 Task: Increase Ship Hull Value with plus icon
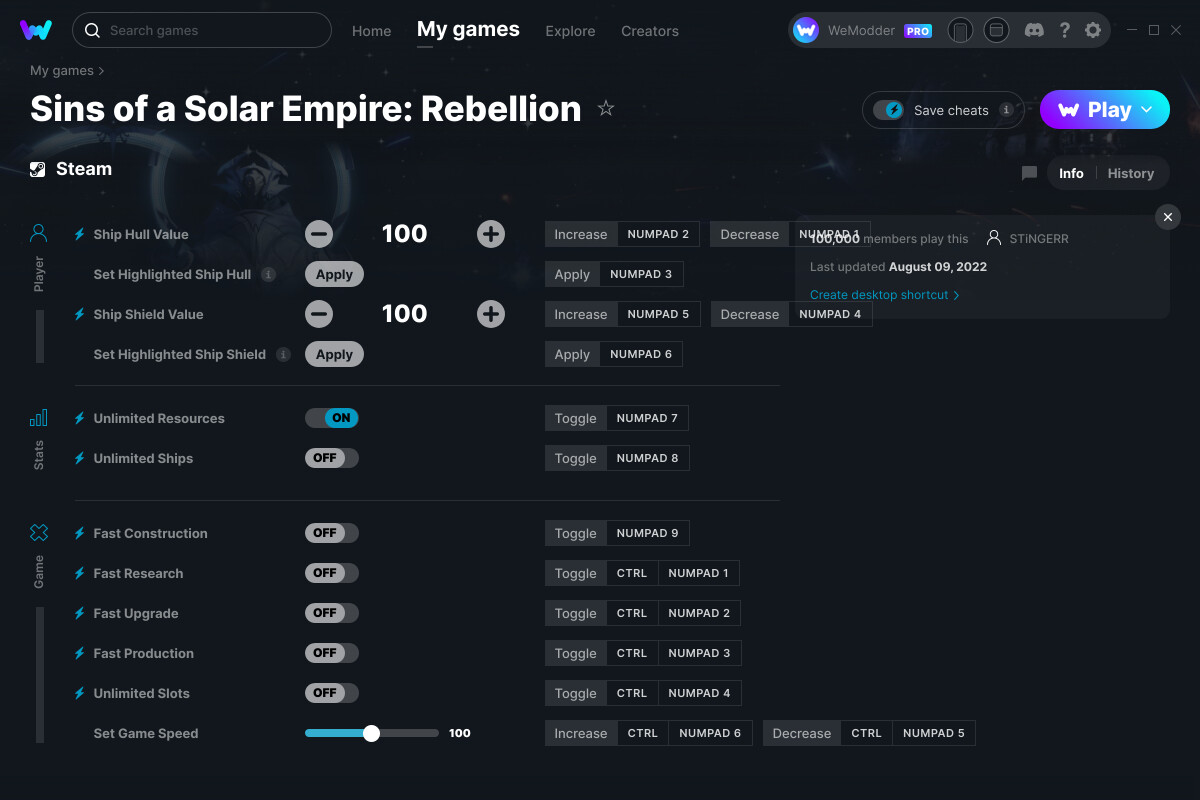490,234
